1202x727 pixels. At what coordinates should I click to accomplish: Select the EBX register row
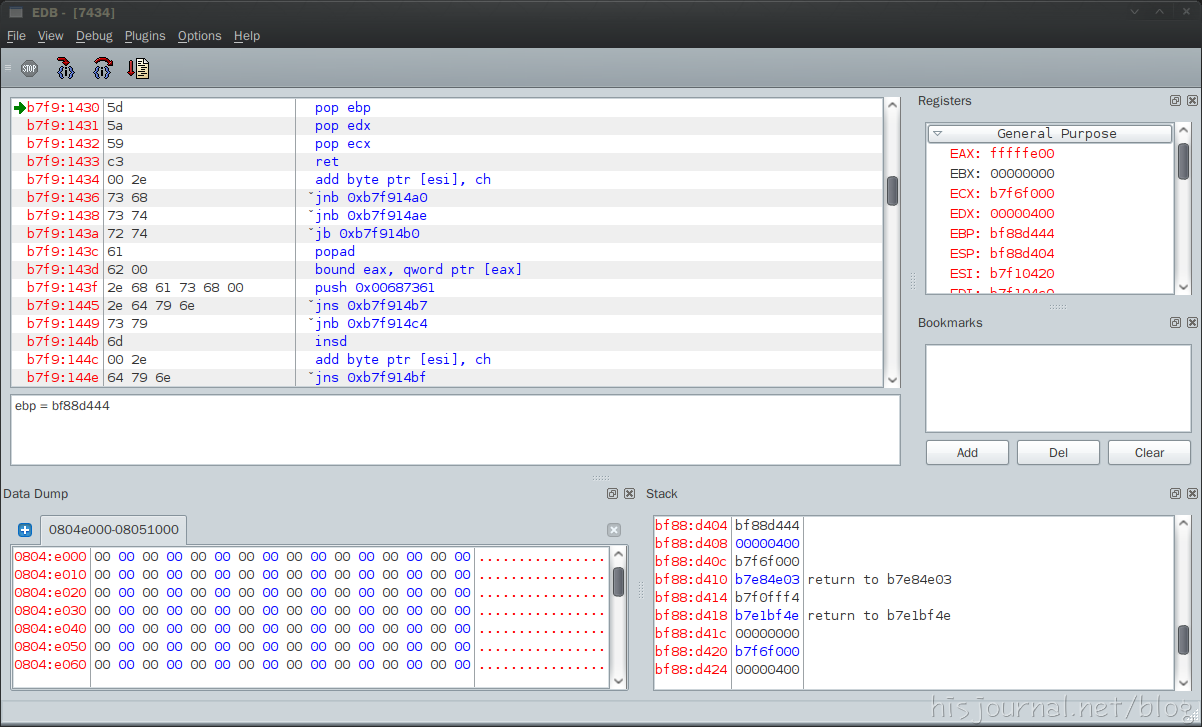(1050, 174)
